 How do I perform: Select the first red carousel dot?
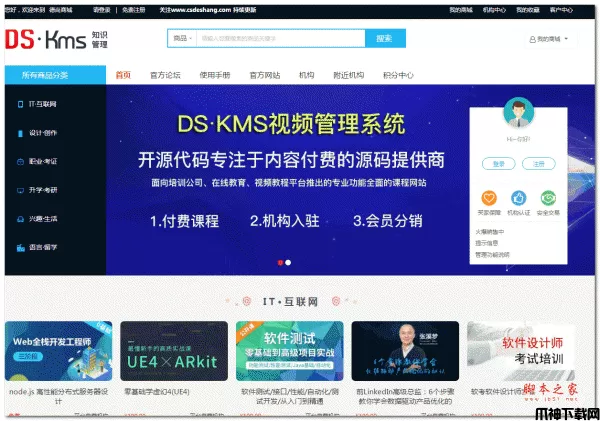coord(280,263)
